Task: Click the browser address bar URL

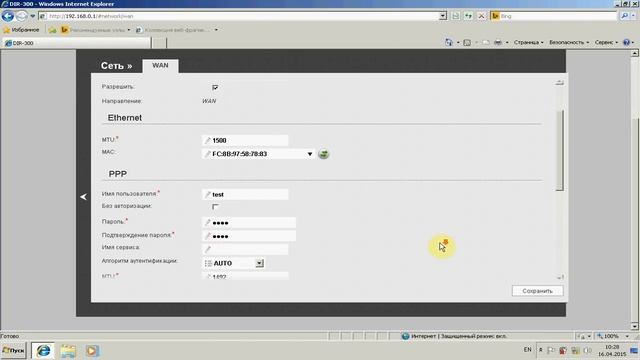Action: pyautogui.click(x=239, y=16)
